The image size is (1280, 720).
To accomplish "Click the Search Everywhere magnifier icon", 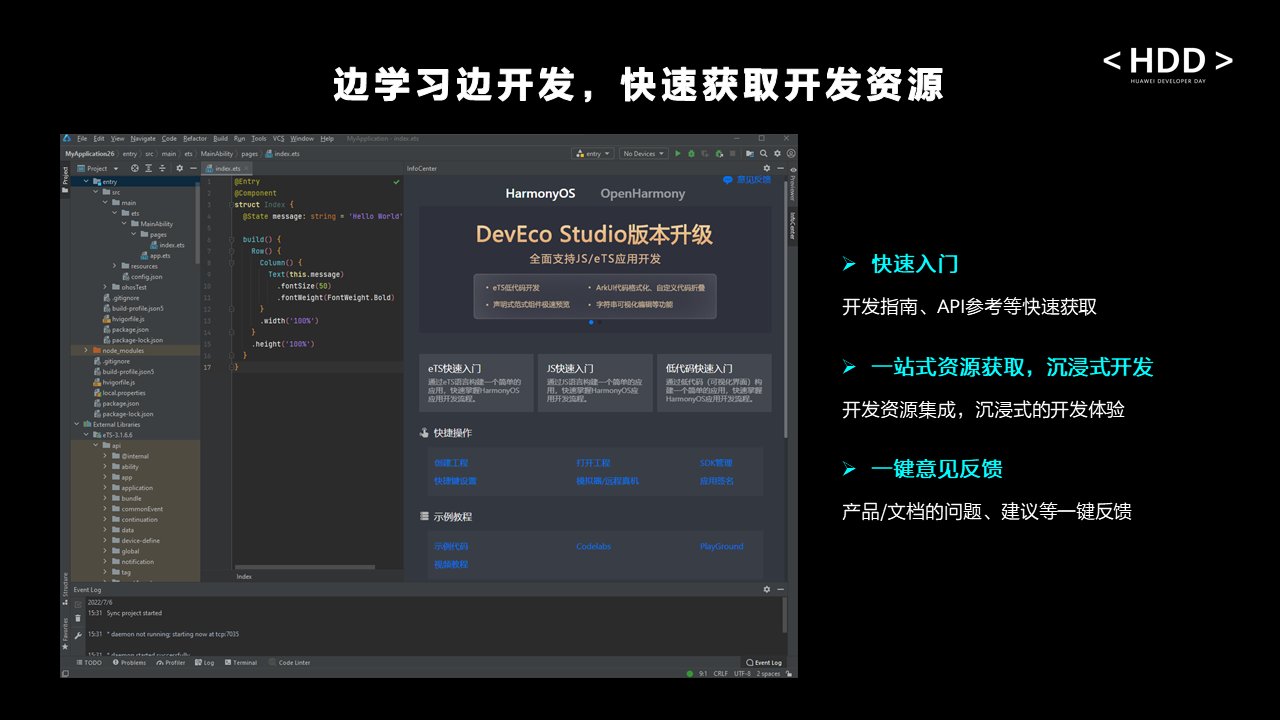I will click(763, 154).
